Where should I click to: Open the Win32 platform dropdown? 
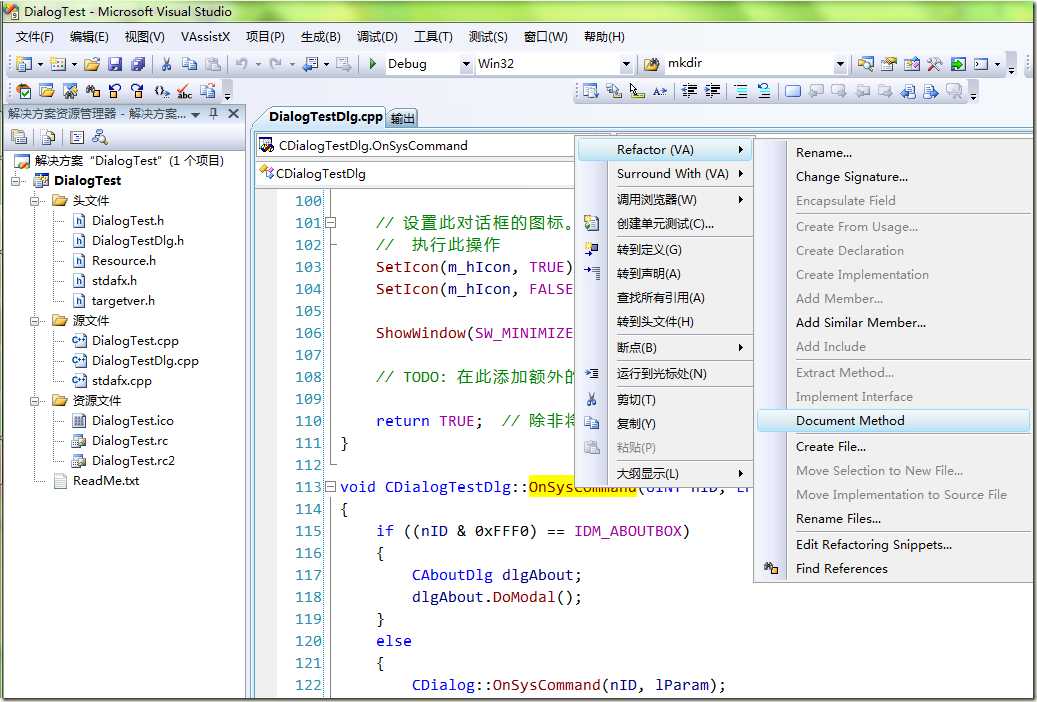[x=626, y=64]
